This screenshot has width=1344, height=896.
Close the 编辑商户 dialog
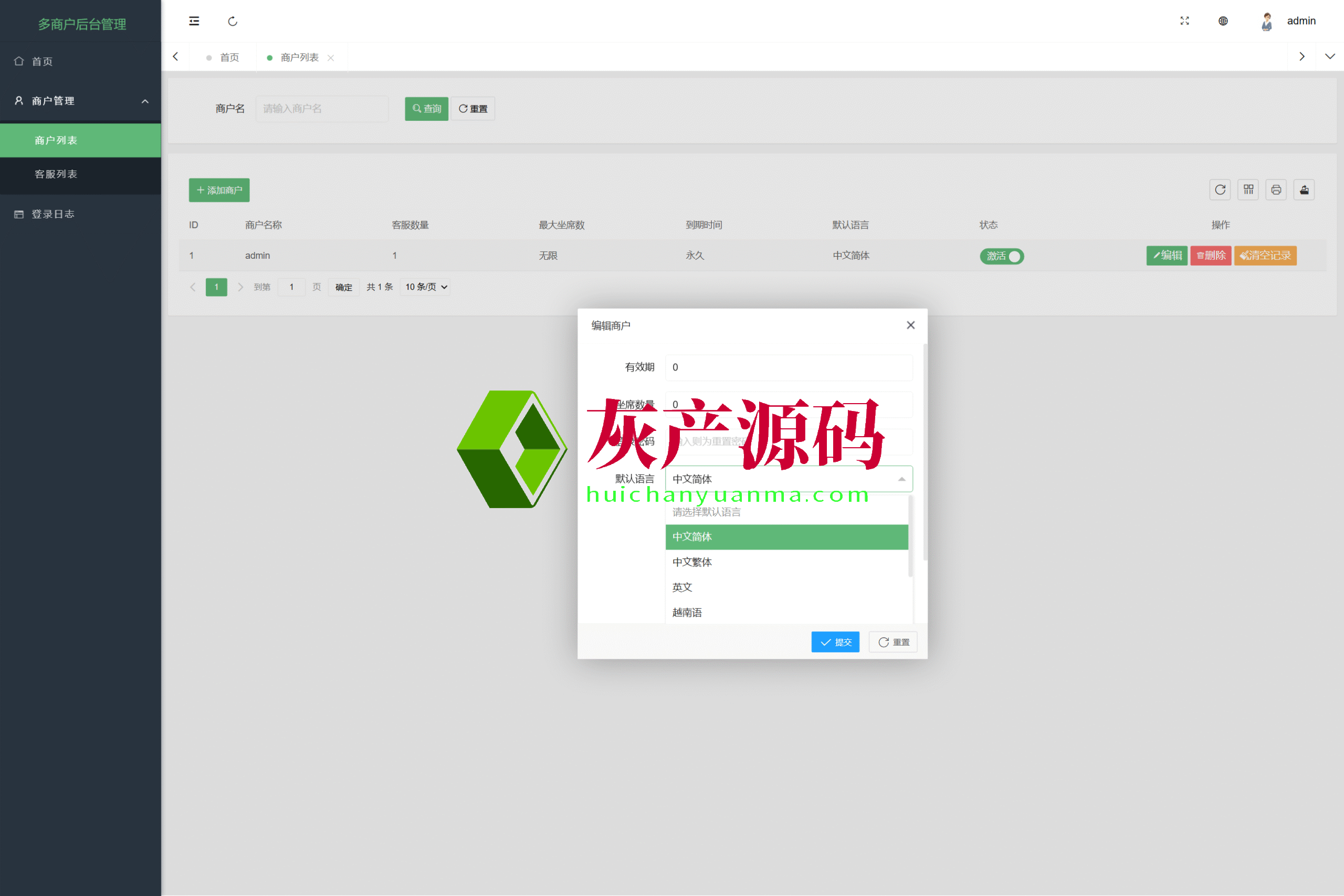tap(910, 325)
